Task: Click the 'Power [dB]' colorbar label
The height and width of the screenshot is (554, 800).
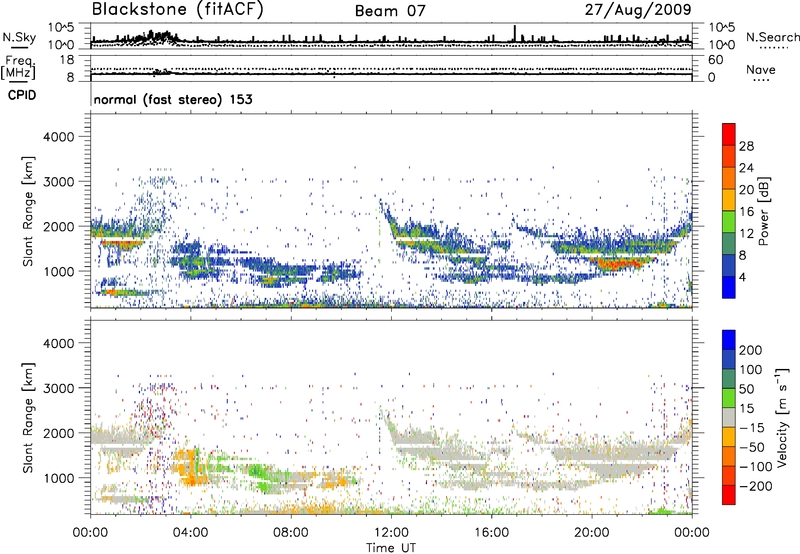Action: pos(763,211)
